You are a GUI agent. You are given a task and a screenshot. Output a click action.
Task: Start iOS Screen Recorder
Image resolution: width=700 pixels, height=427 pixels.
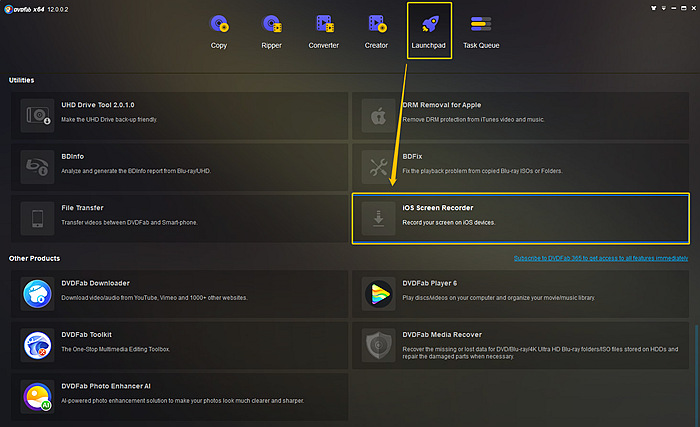520,217
